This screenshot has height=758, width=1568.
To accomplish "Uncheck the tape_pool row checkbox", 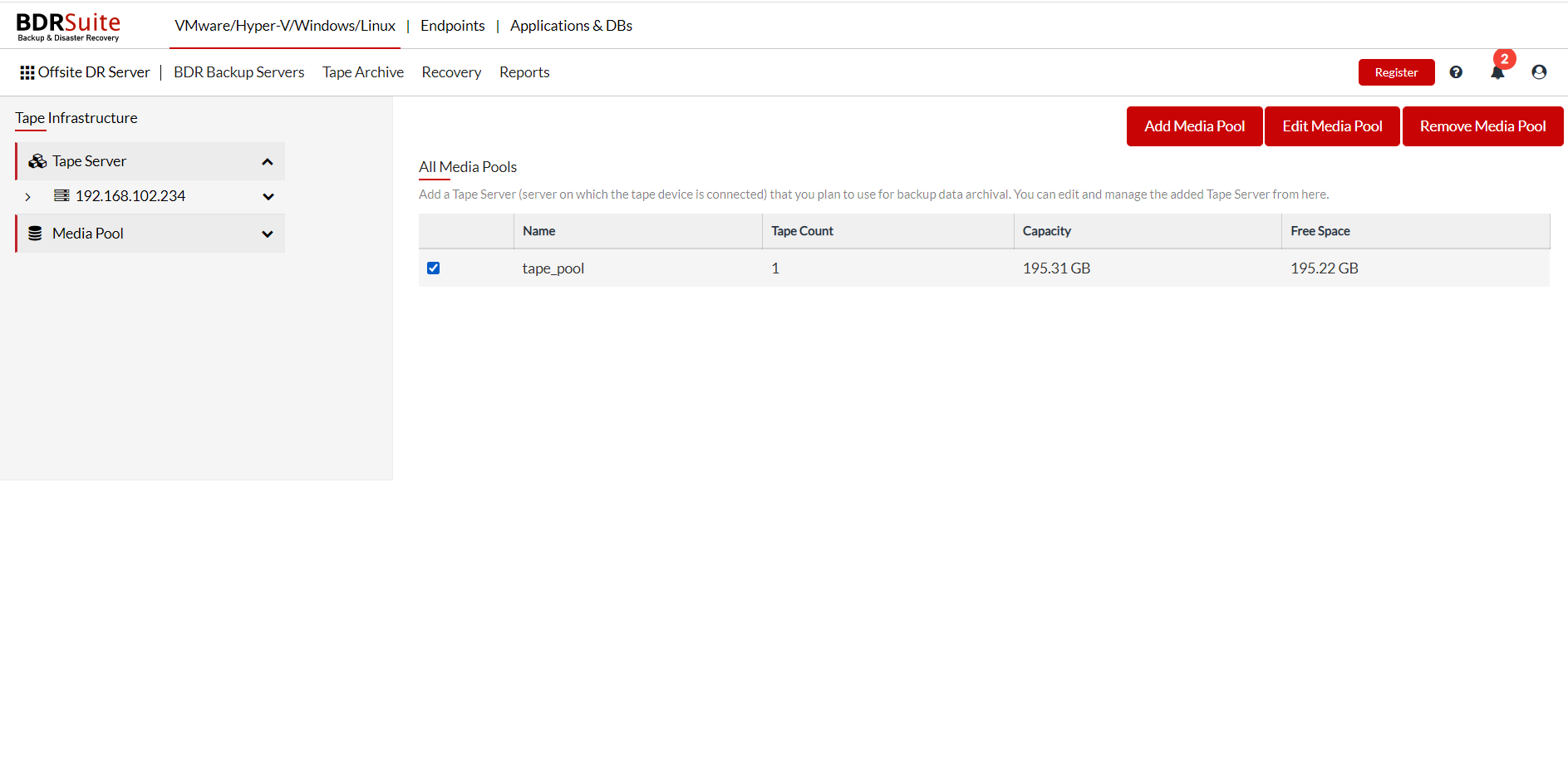I will [433, 268].
